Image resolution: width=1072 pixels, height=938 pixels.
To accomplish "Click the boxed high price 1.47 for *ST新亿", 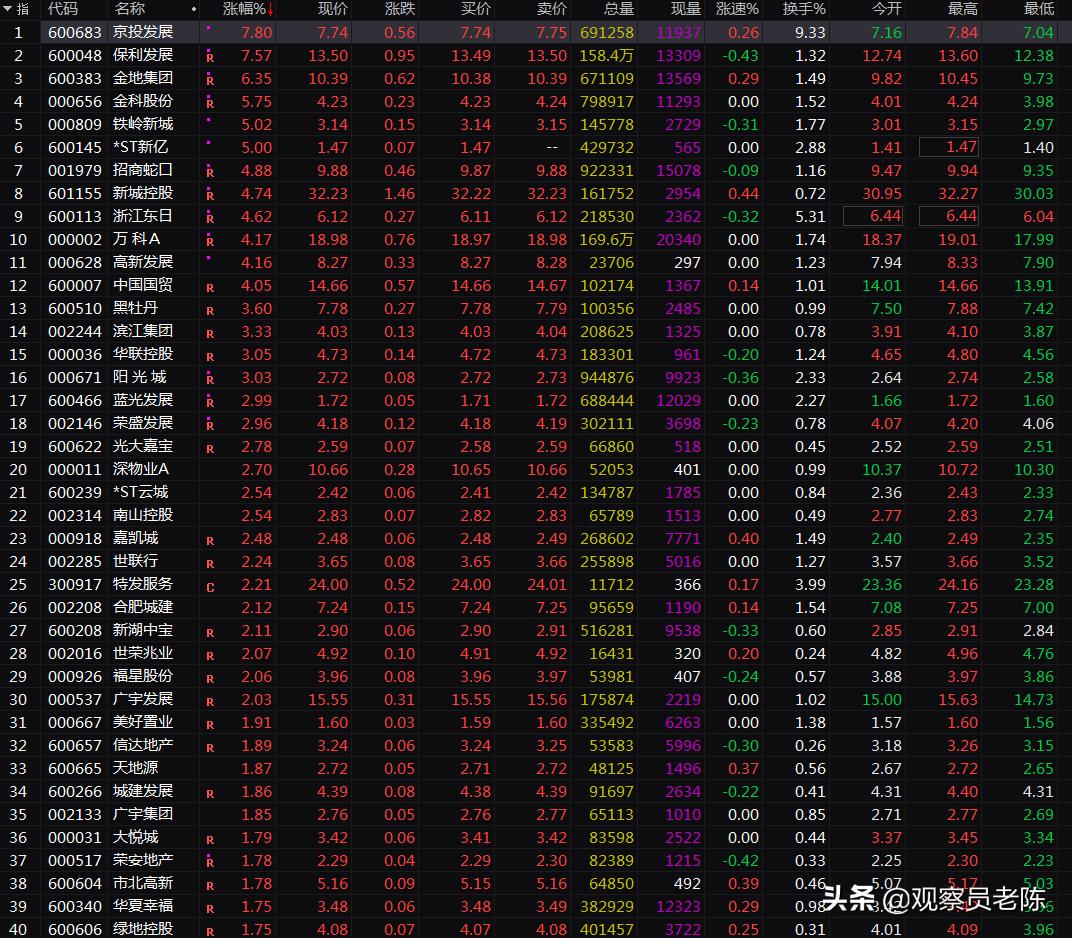I will (x=949, y=147).
